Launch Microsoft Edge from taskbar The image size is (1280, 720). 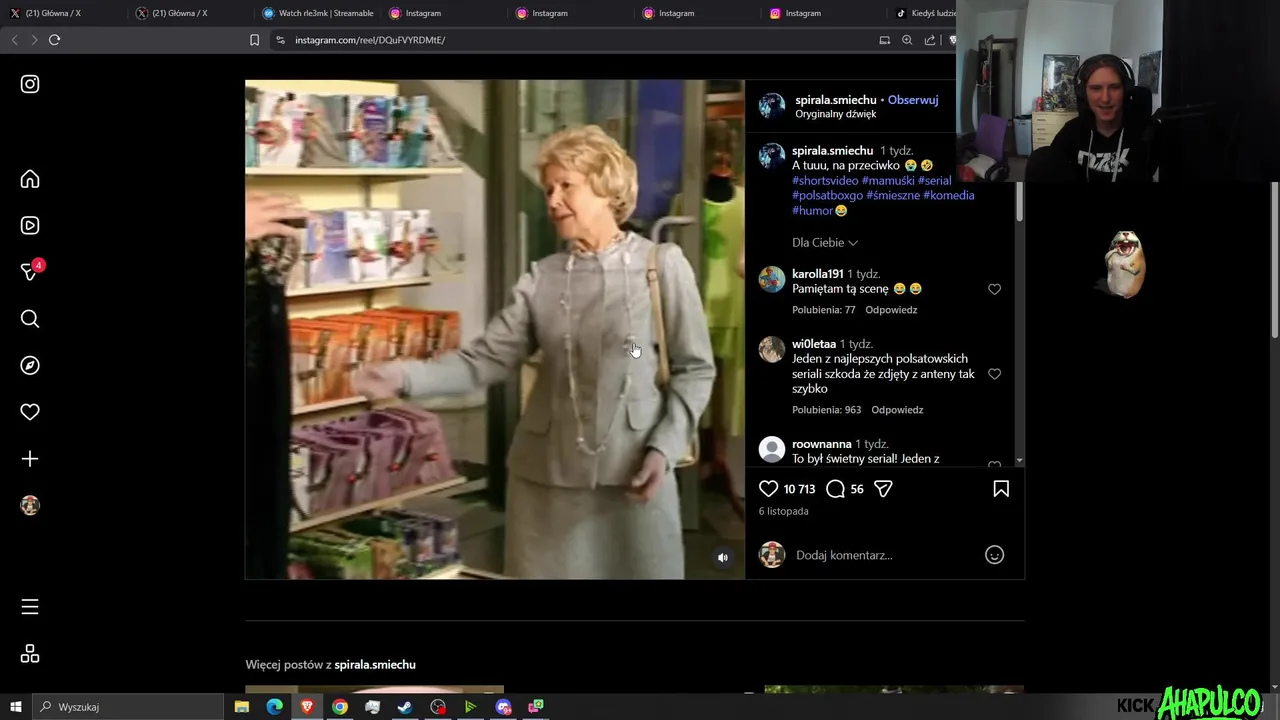pyautogui.click(x=274, y=707)
